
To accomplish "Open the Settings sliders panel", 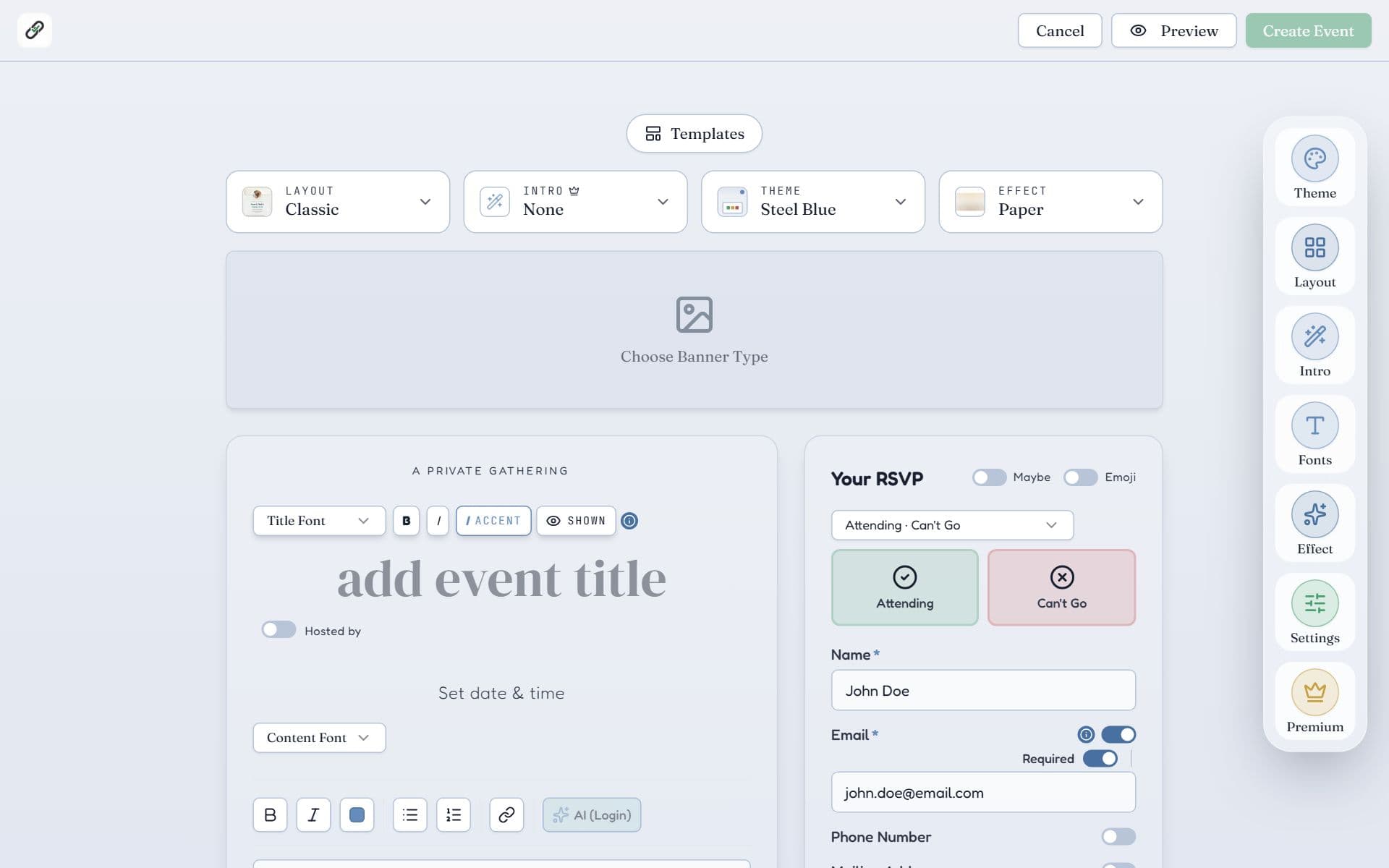I will [x=1314, y=612].
